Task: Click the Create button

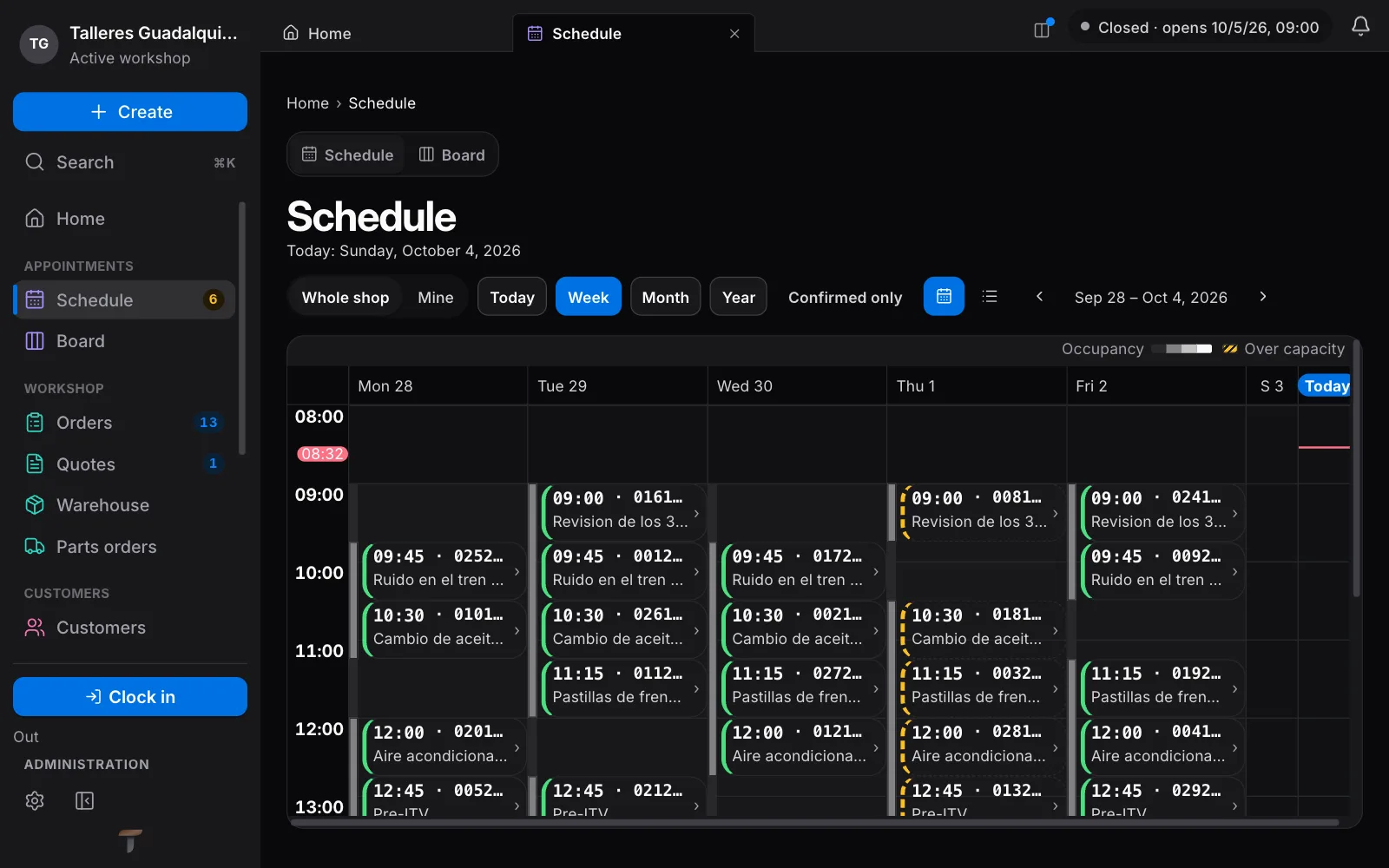Action: [x=130, y=112]
